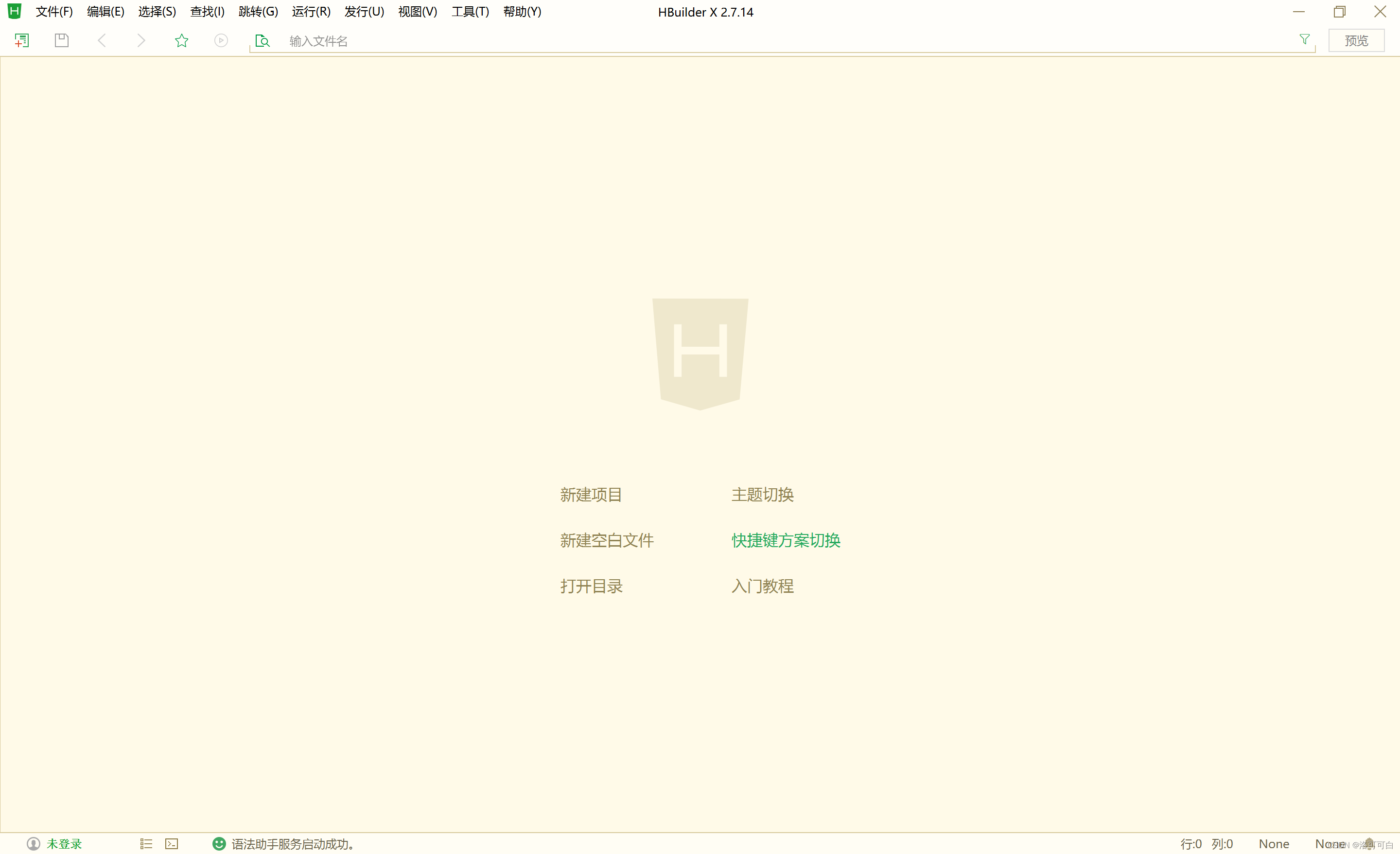This screenshot has height=854, width=1400.
Task: Create a new file using the toolbar icon
Action: click(x=21, y=40)
